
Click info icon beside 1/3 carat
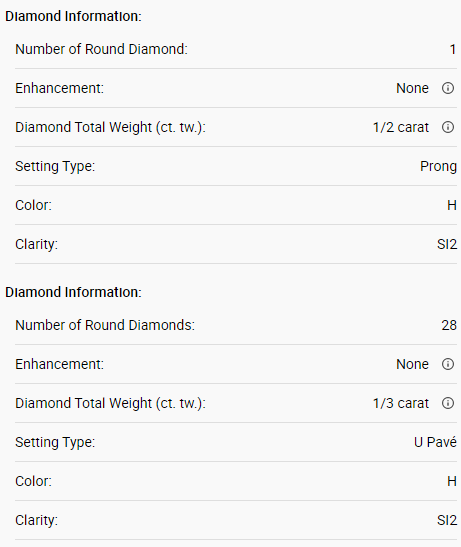point(448,403)
